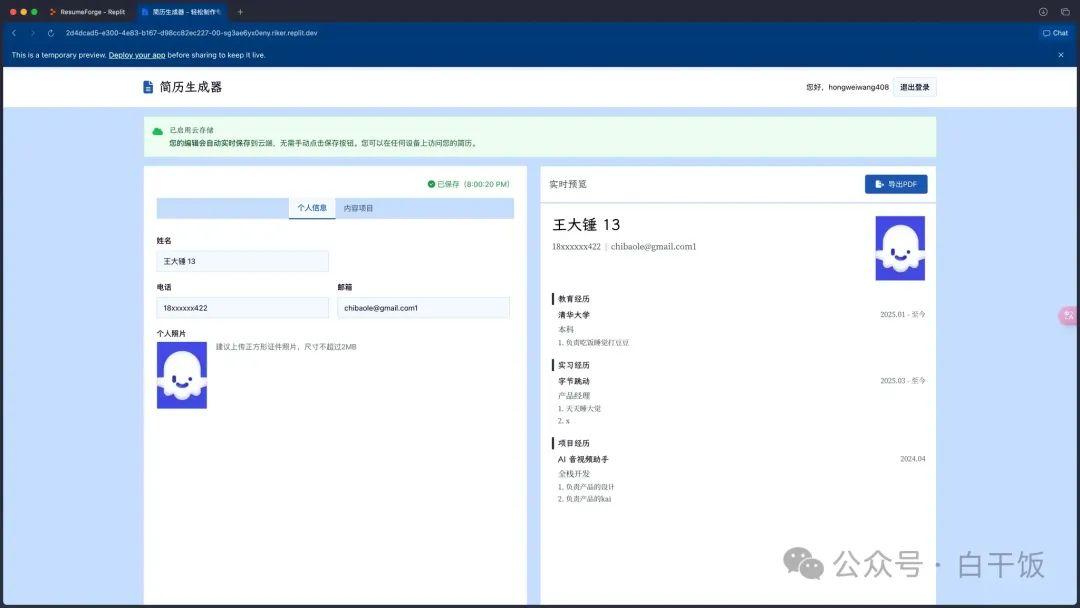Click the ghost avatar in the resume preview
This screenshot has width=1080, height=608.
tap(900, 248)
